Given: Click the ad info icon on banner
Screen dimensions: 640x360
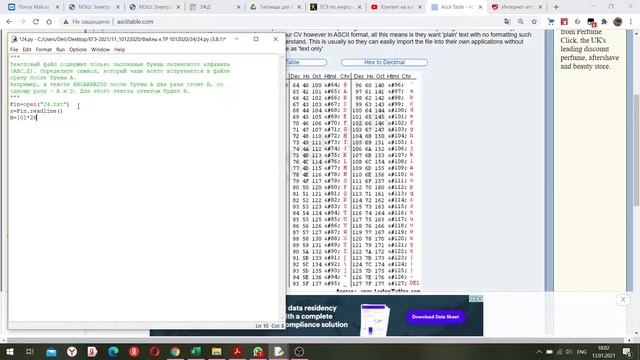Looking at the screenshot, I should [473, 298].
